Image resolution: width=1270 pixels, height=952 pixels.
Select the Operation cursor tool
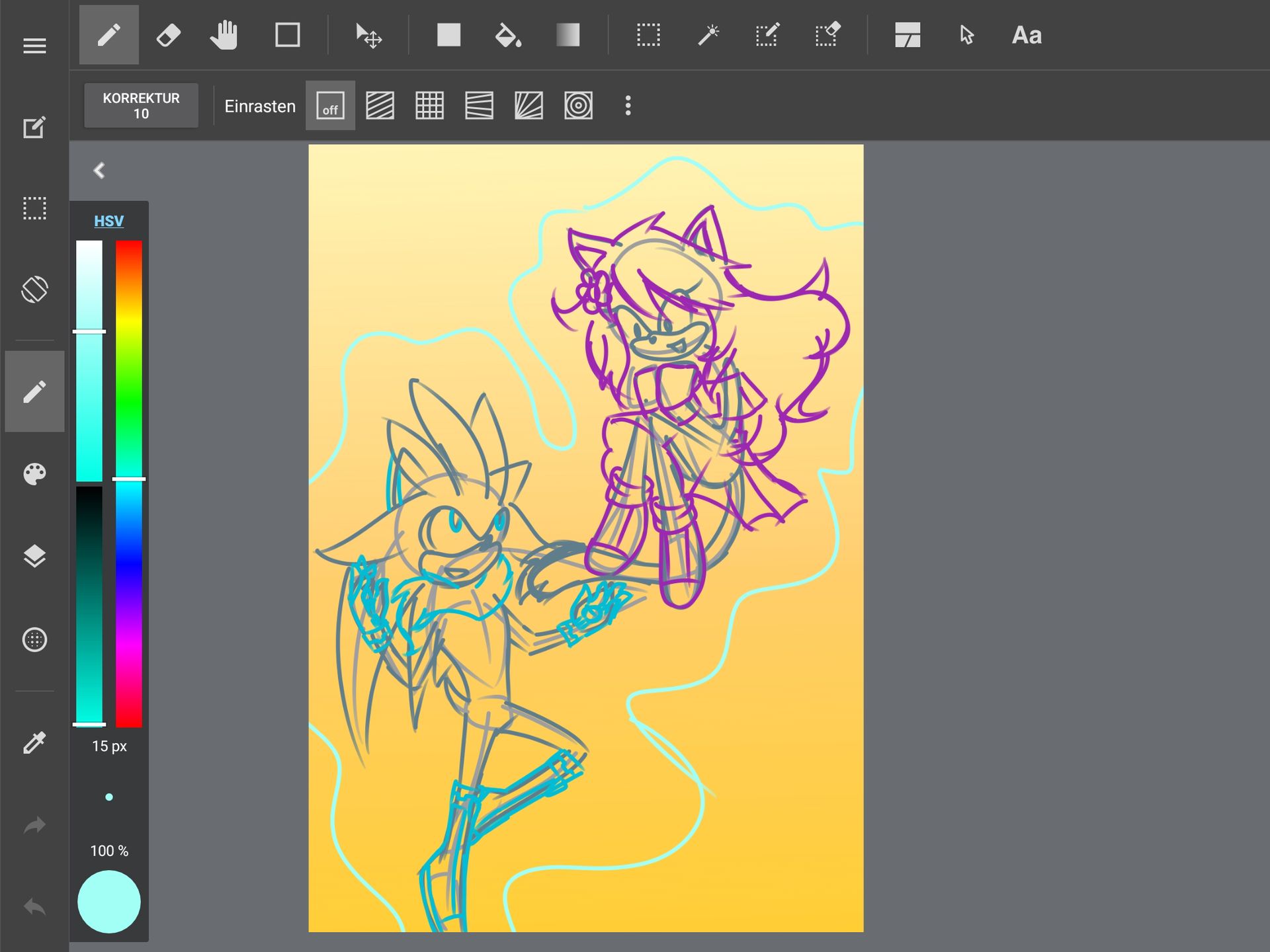click(x=967, y=35)
